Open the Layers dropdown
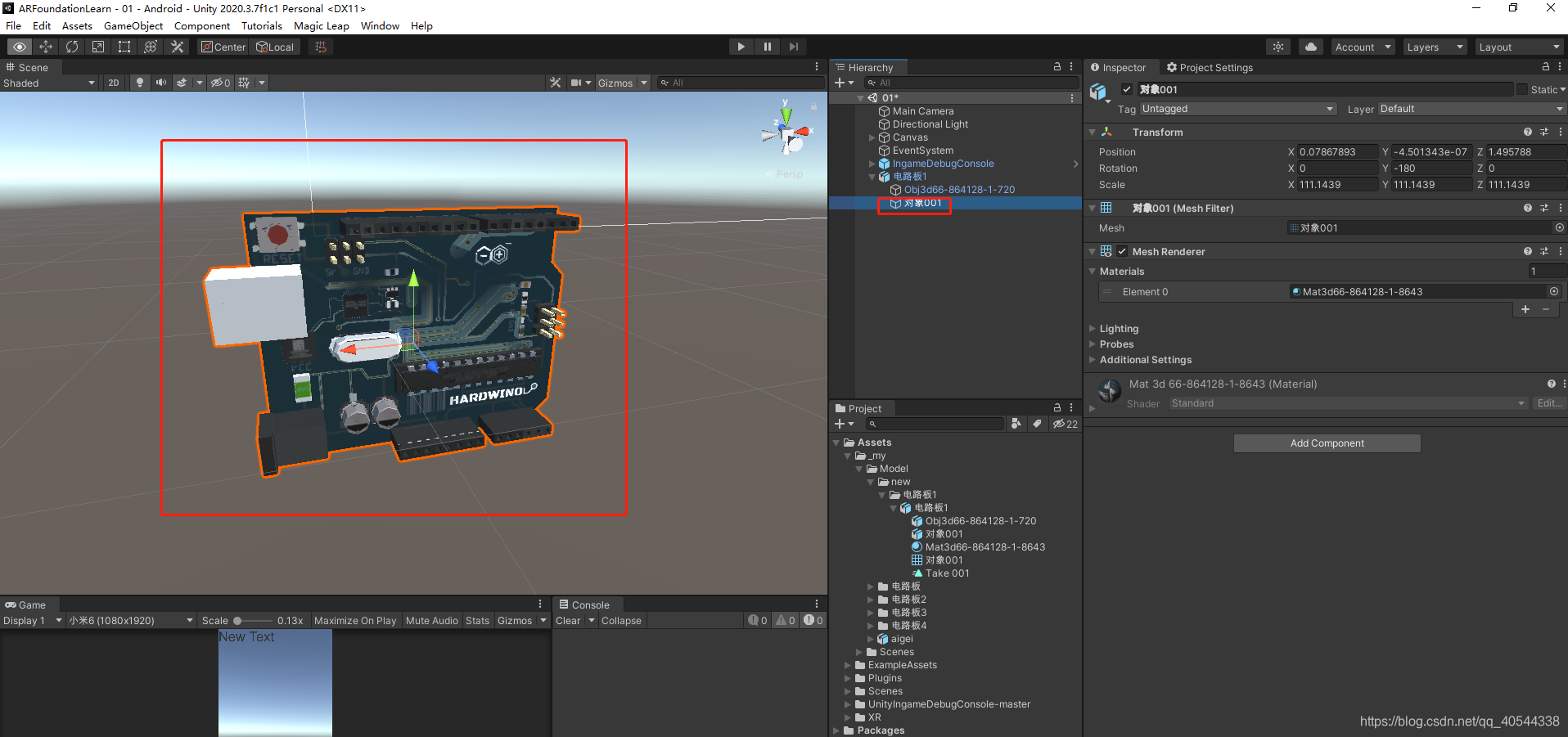 (1435, 47)
